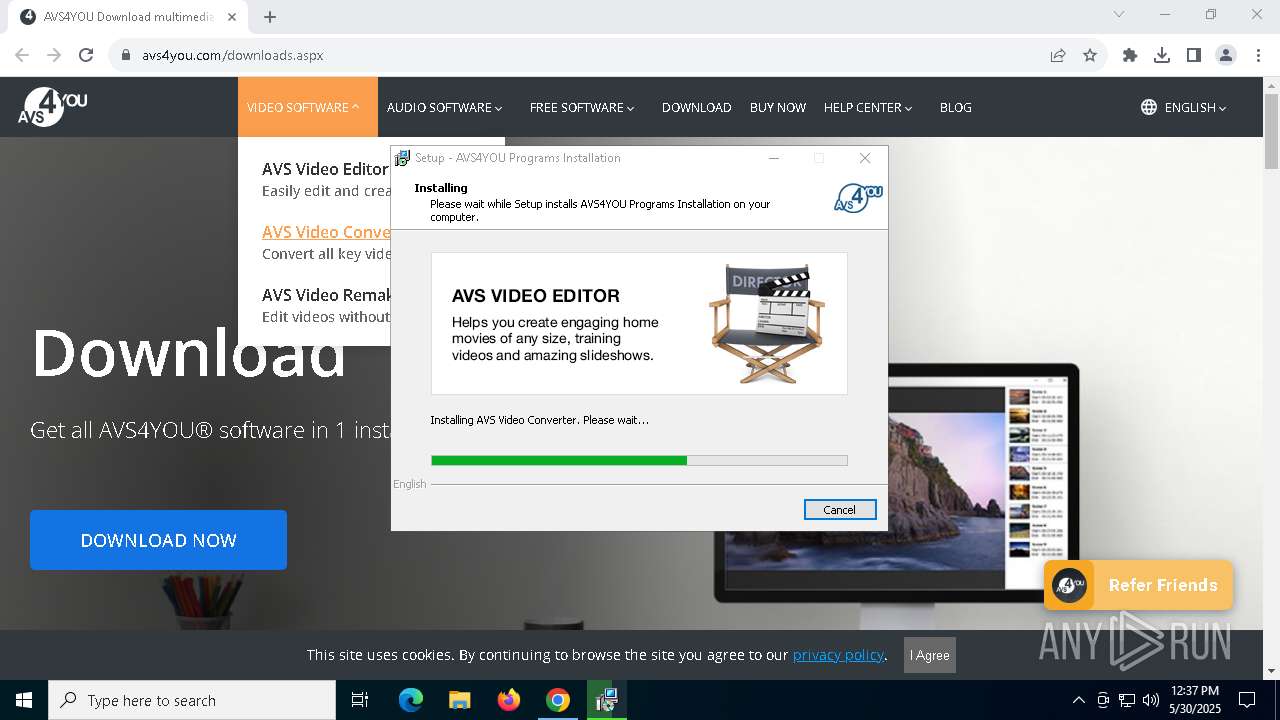Screen dimensions: 1280x720
Task: Click the I Agree cookie button
Action: [x=930, y=655]
